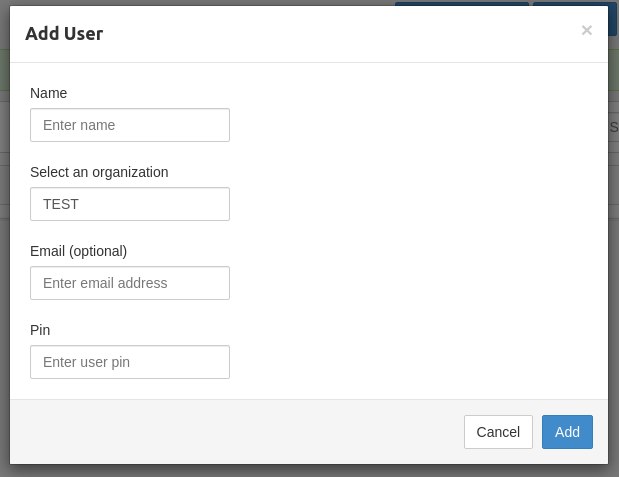Click the Enter name input field
The height and width of the screenshot is (477, 619).
click(x=130, y=125)
